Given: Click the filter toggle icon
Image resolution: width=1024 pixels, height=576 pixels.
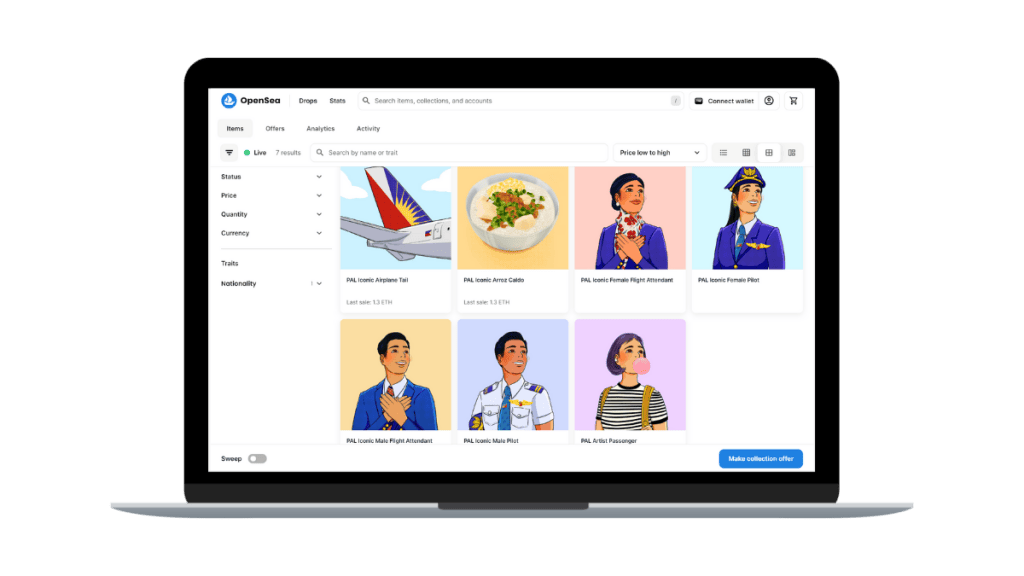Looking at the screenshot, I should 229,153.
